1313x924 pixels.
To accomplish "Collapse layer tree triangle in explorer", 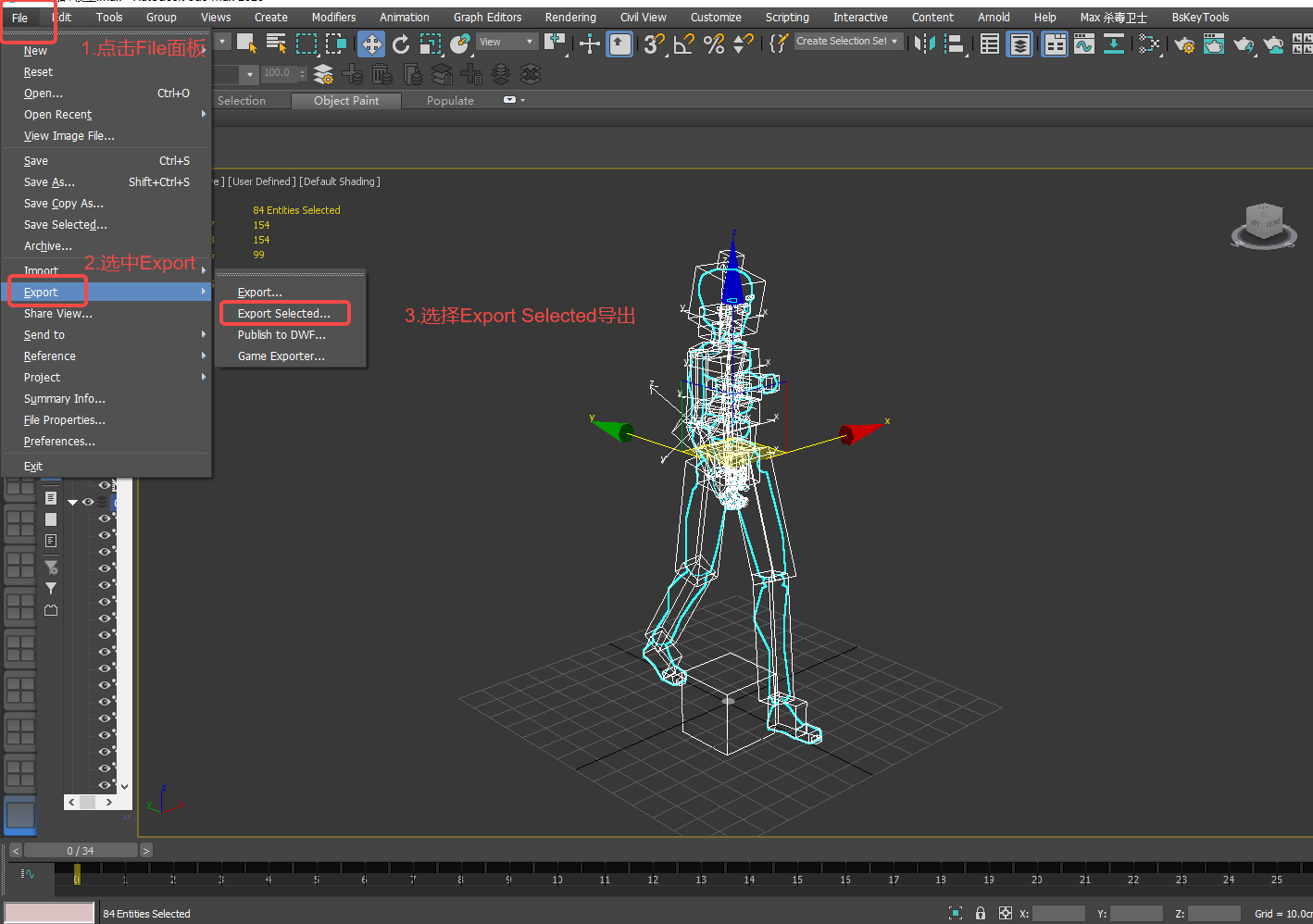I will pyautogui.click(x=72, y=502).
